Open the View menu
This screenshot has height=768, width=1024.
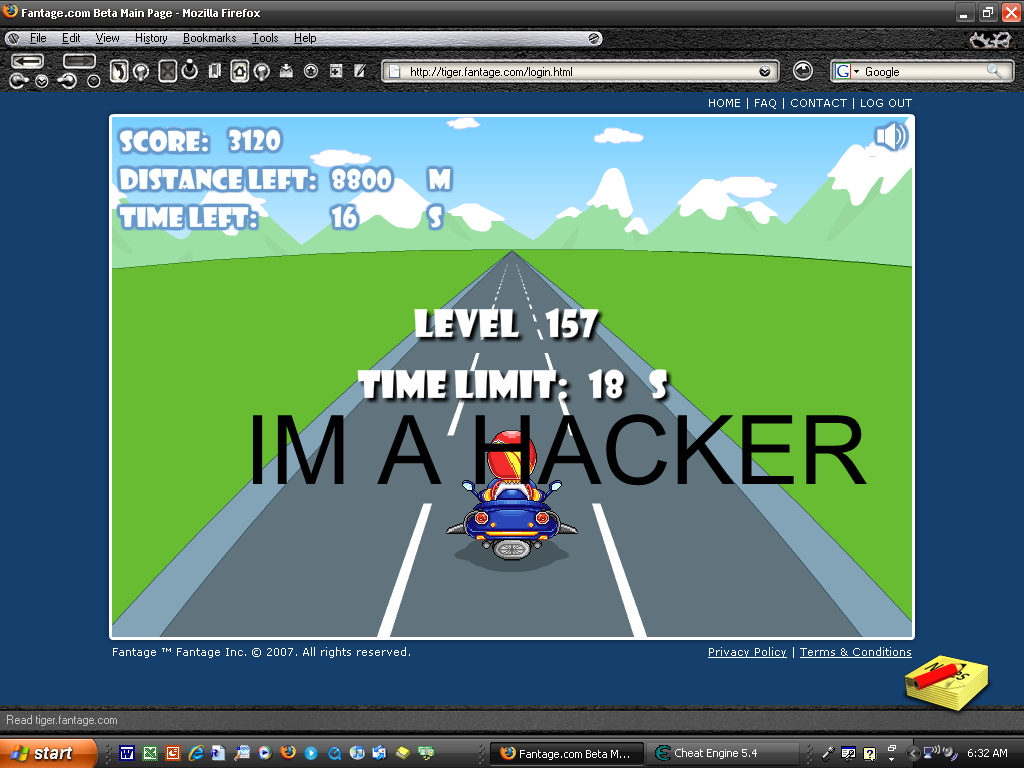point(107,38)
